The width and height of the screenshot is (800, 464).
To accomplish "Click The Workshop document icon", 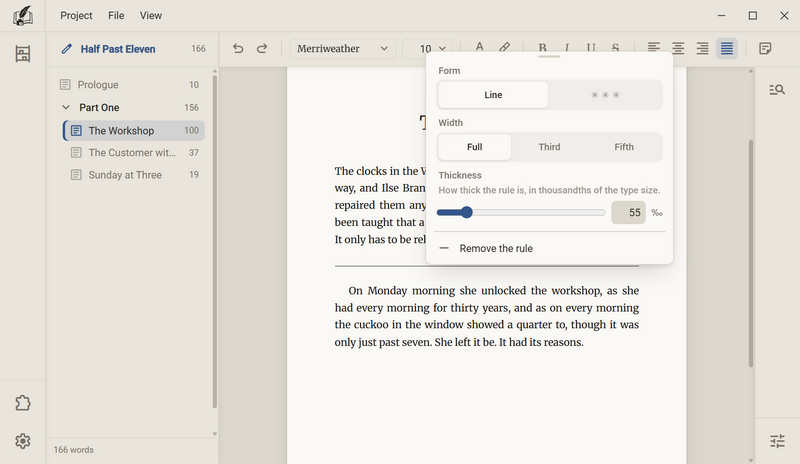I will (x=76, y=131).
